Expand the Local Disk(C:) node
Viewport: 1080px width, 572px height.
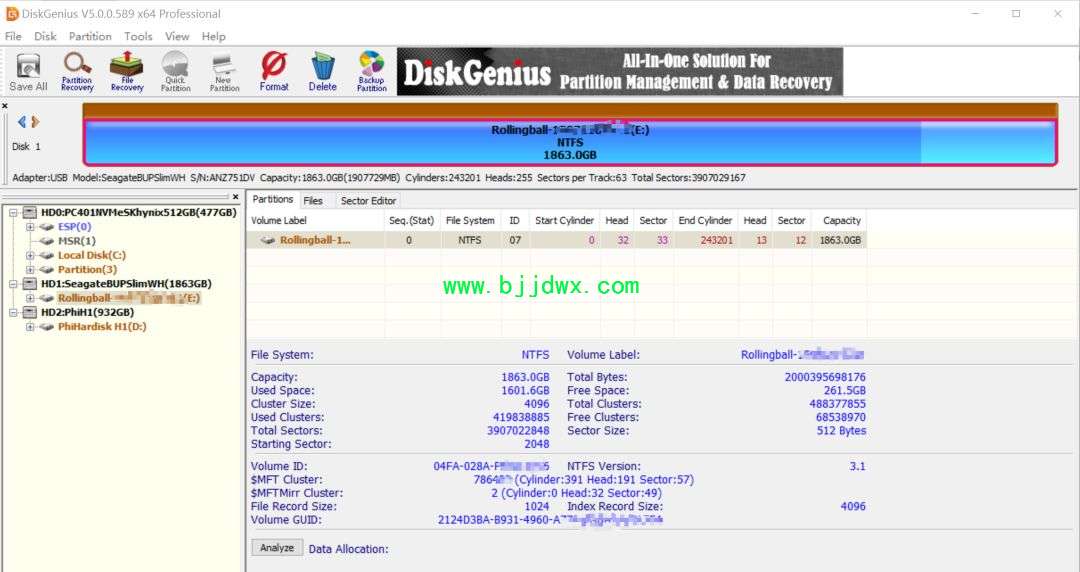30,256
